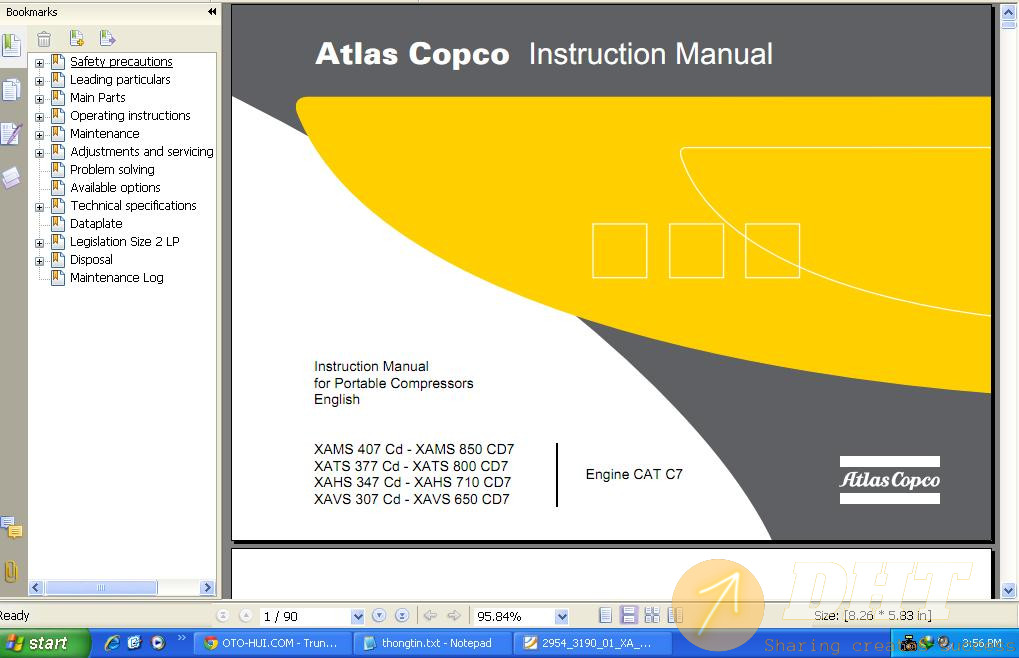Go to next page button

pyautogui.click(x=379, y=615)
